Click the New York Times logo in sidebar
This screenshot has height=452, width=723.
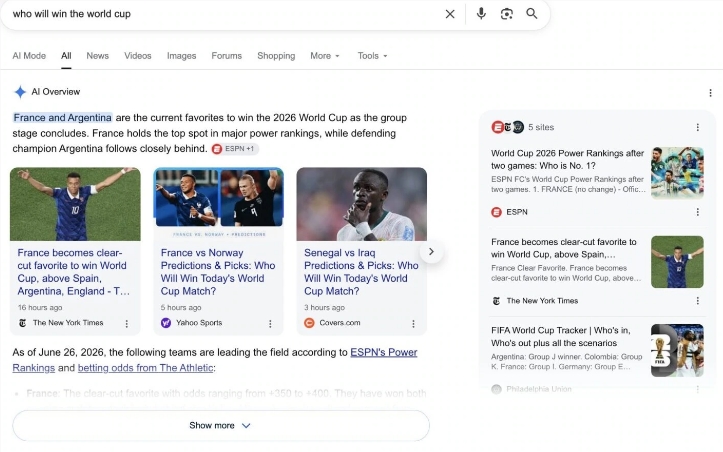pos(496,301)
